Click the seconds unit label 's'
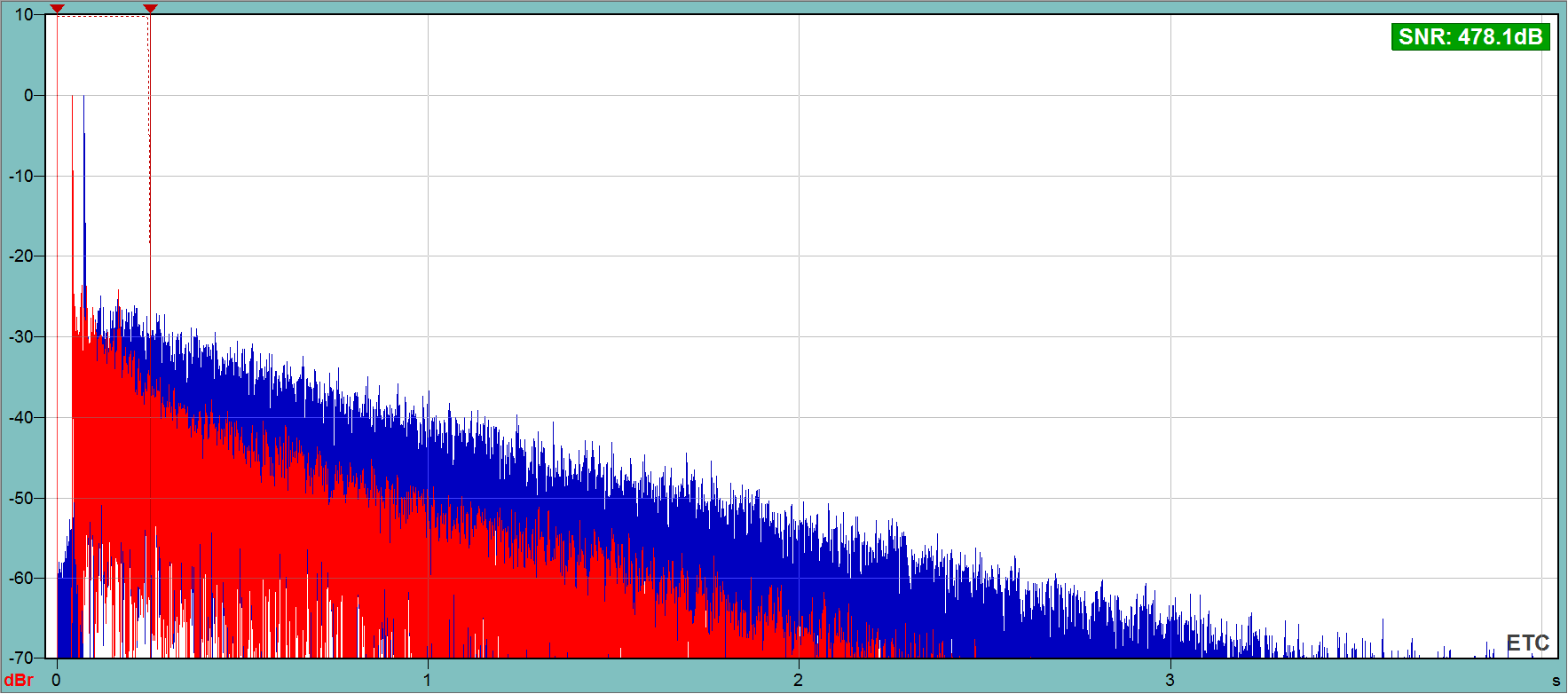This screenshot has width=1568, height=694. click(1556, 681)
